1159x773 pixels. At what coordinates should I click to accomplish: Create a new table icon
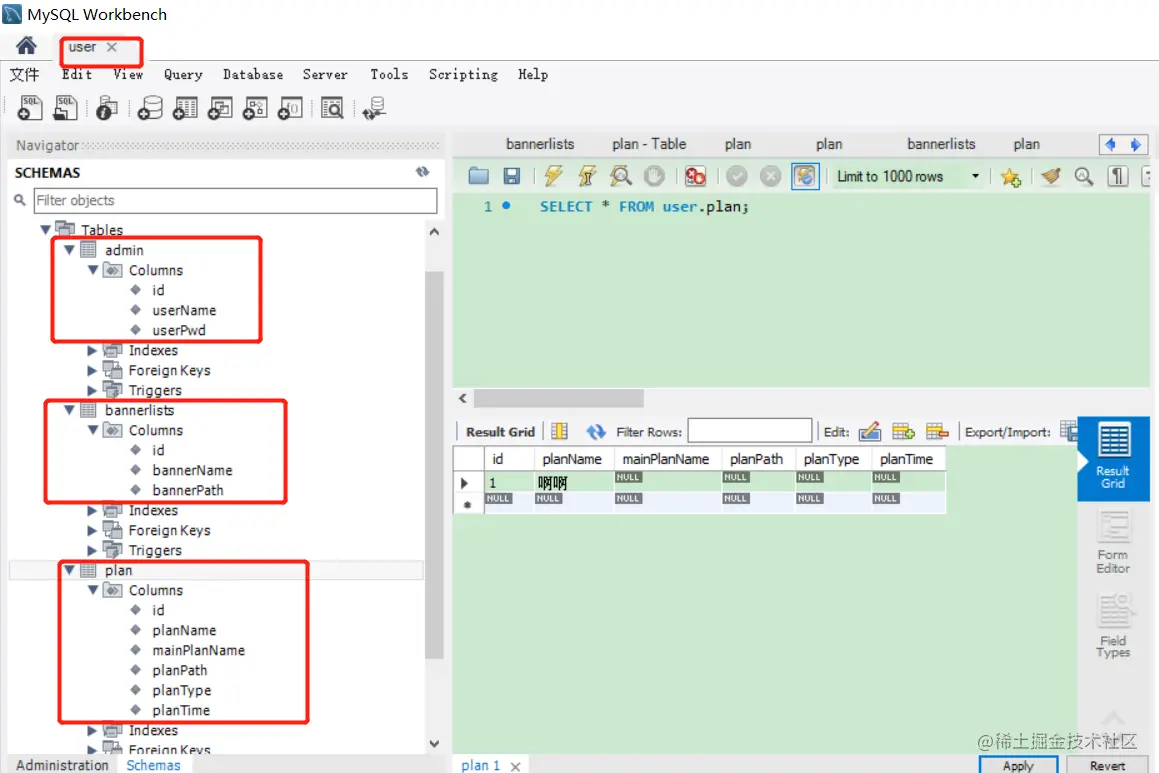pos(185,108)
